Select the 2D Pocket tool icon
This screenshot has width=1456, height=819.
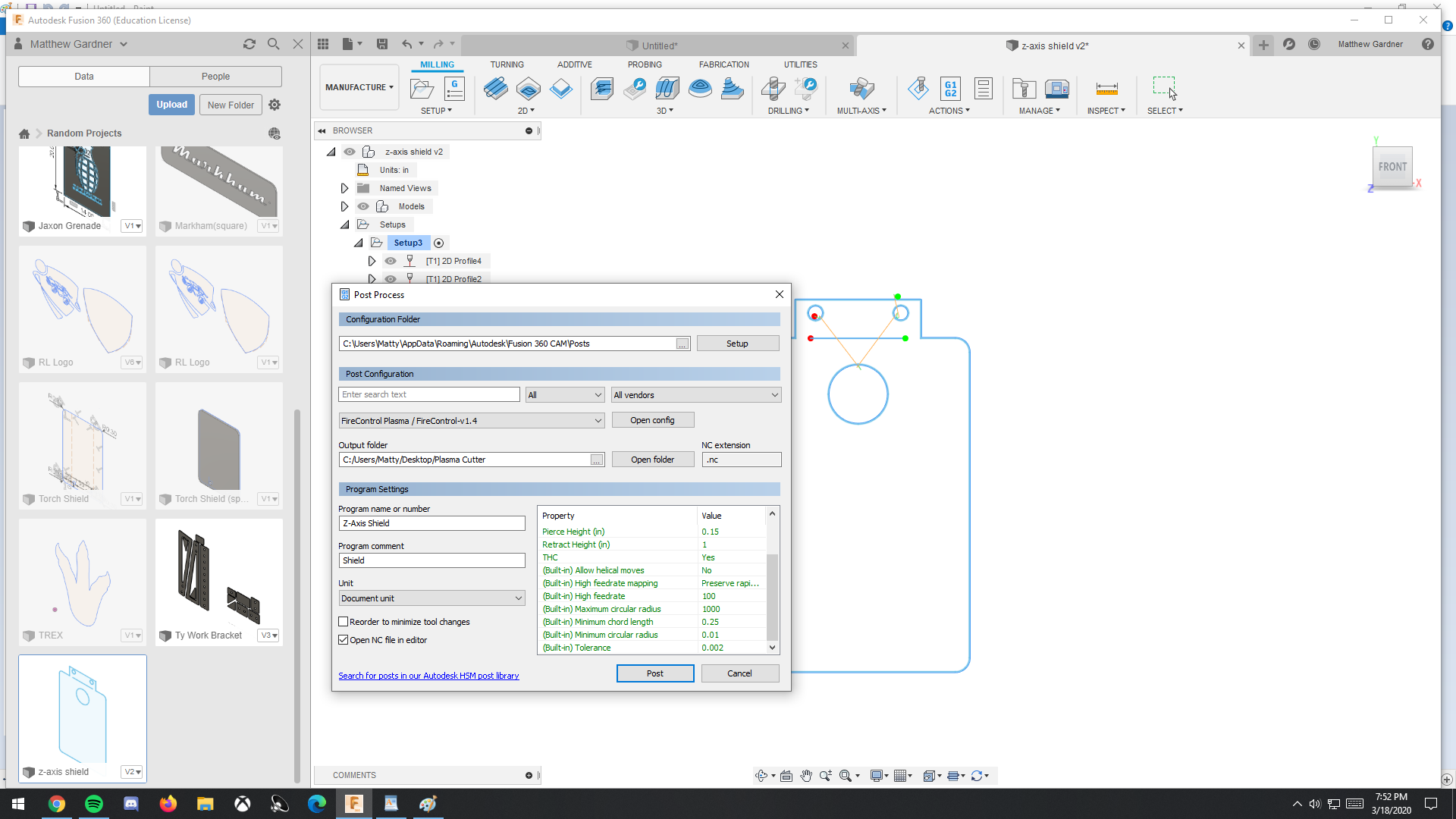tap(528, 89)
